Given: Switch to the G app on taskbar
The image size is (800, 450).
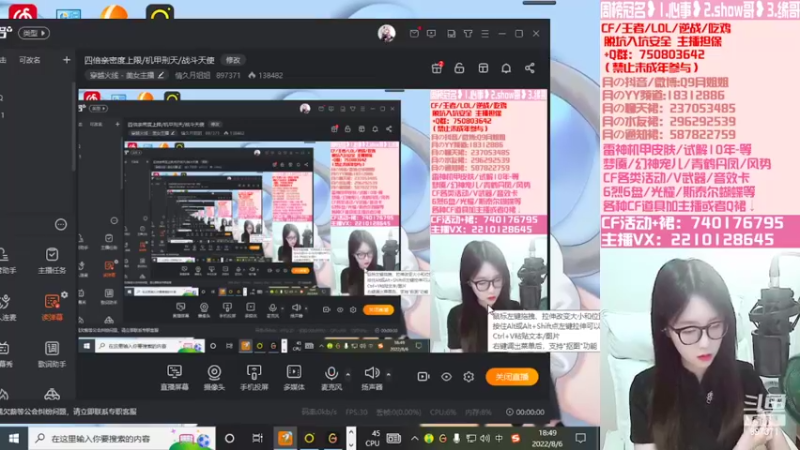Looking at the screenshot, I should [332, 438].
